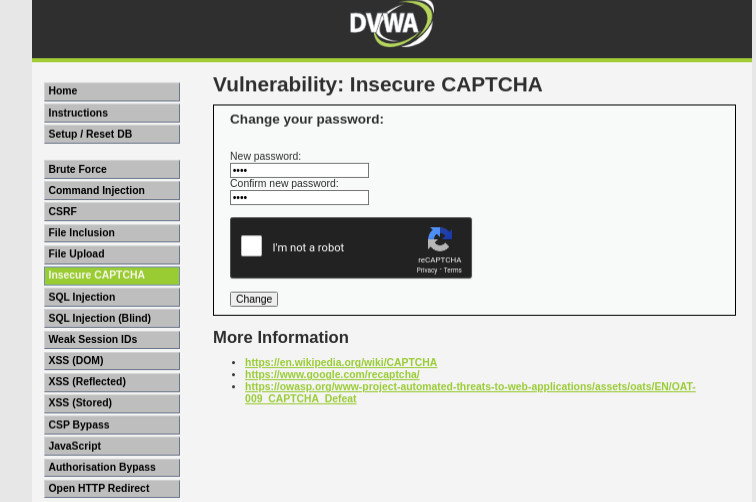
Task: Select Brute Force in sidebar
Action: pyautogui.click(x=112, y=169)
